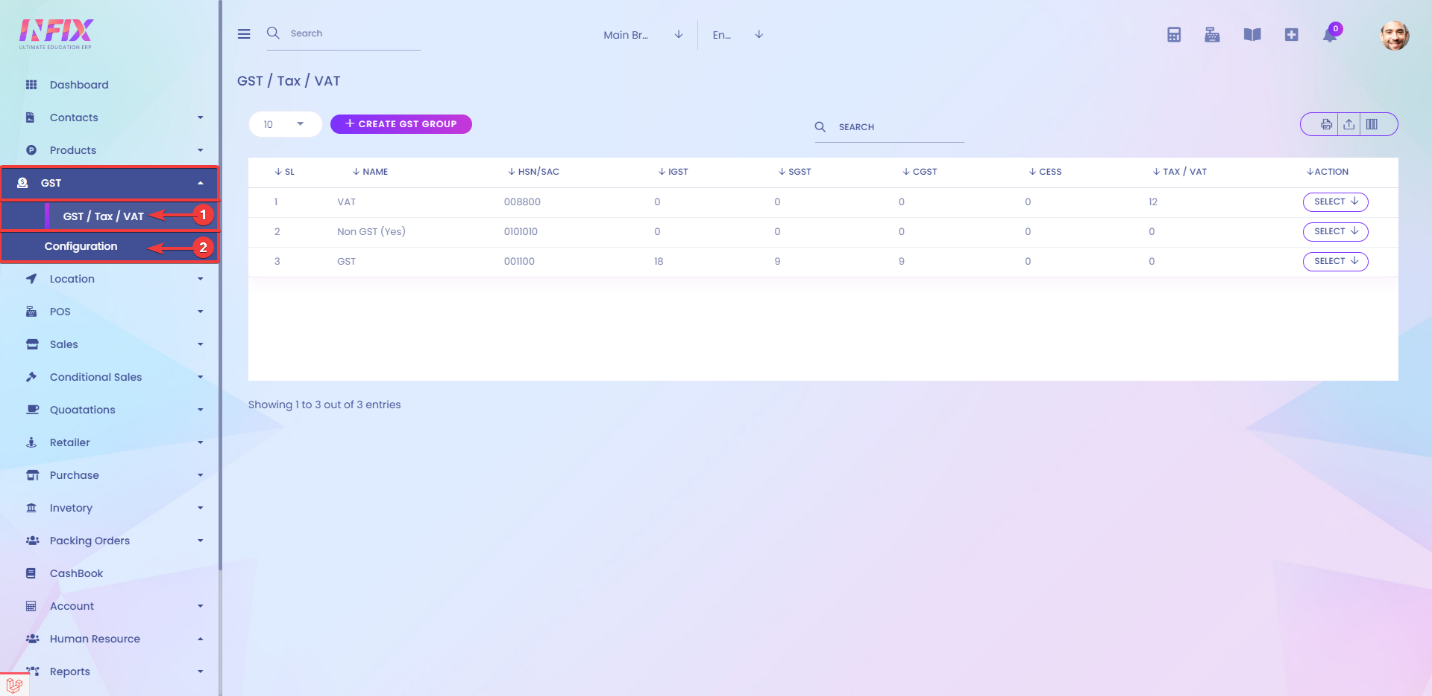1432x696 pixels.
Task: Click IGST value 18
Action: tap(659, 262)
